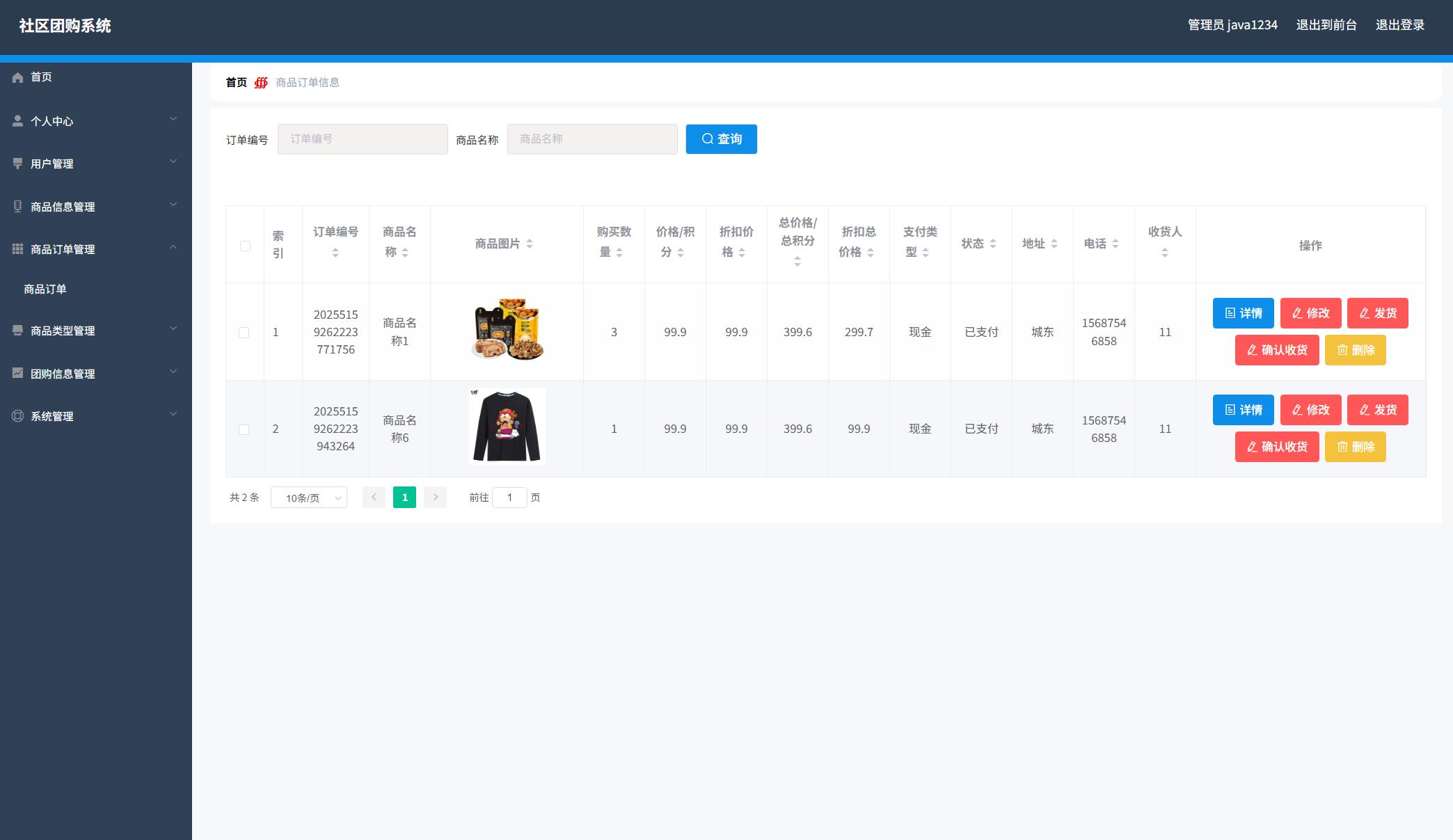
Task: Click the user management sidebar icon
Action: click(18, 164)
